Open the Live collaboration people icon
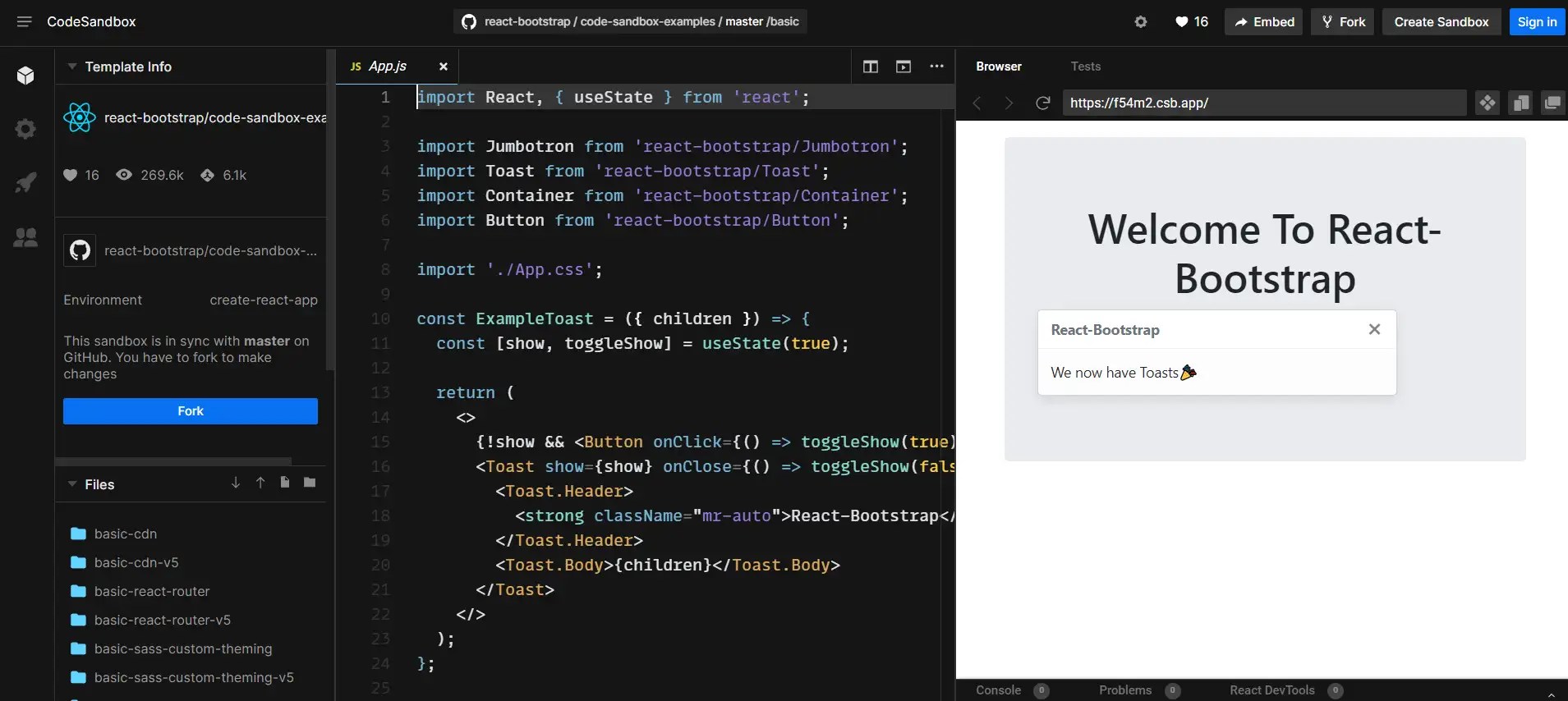The image size is (1568, 701). click(x=25, y=238)
